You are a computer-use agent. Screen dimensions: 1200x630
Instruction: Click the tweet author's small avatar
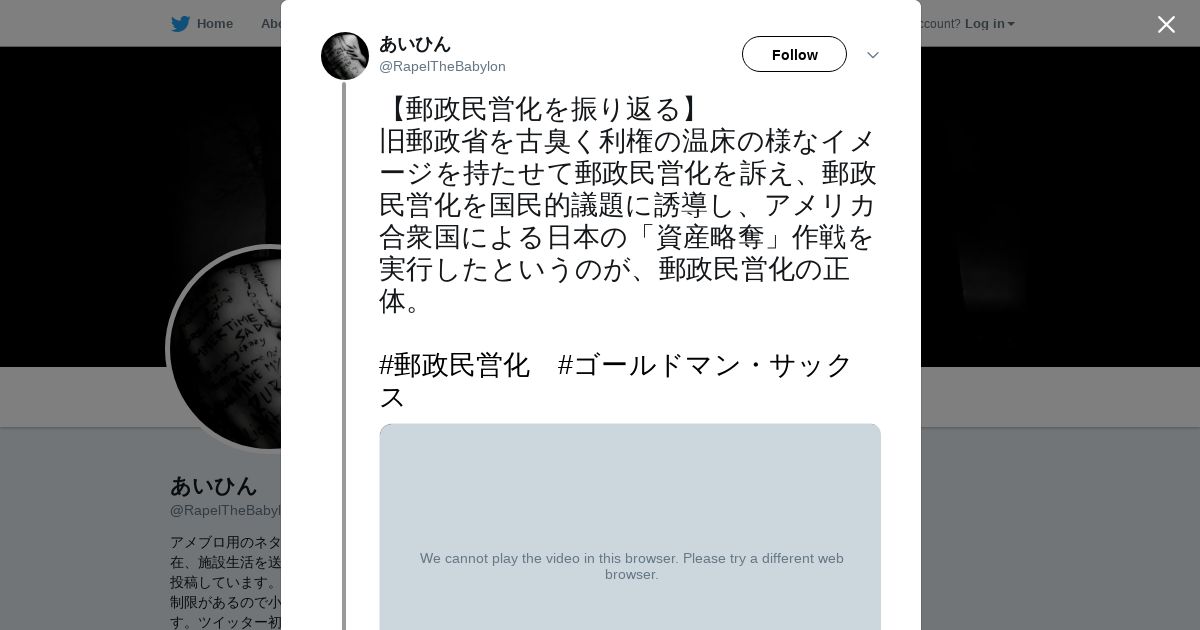pos(345,56)
